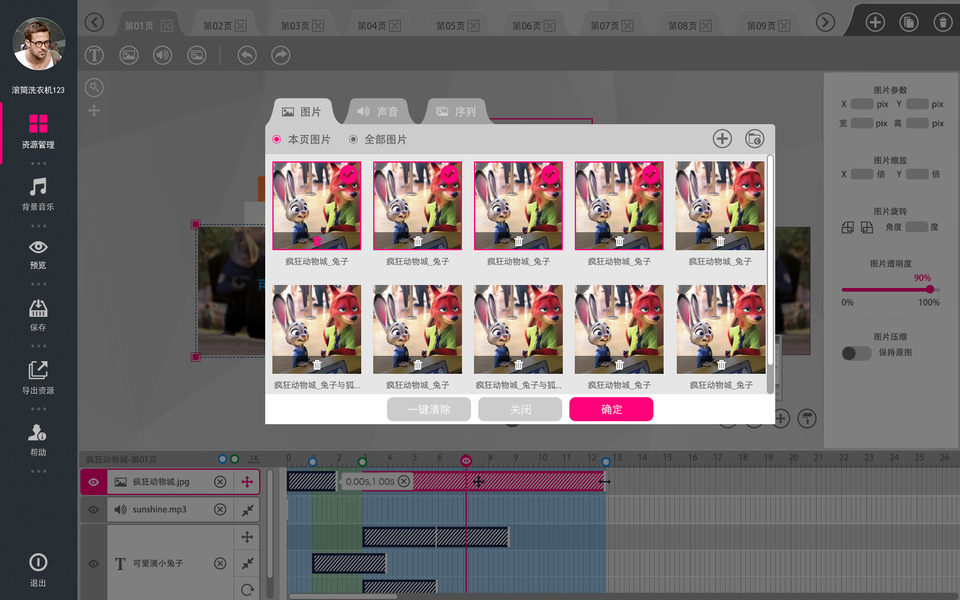The width and height of the screenshot is (960, 600).
Task: Click the 确定 confirm button
Action: (x=611, y=409)
